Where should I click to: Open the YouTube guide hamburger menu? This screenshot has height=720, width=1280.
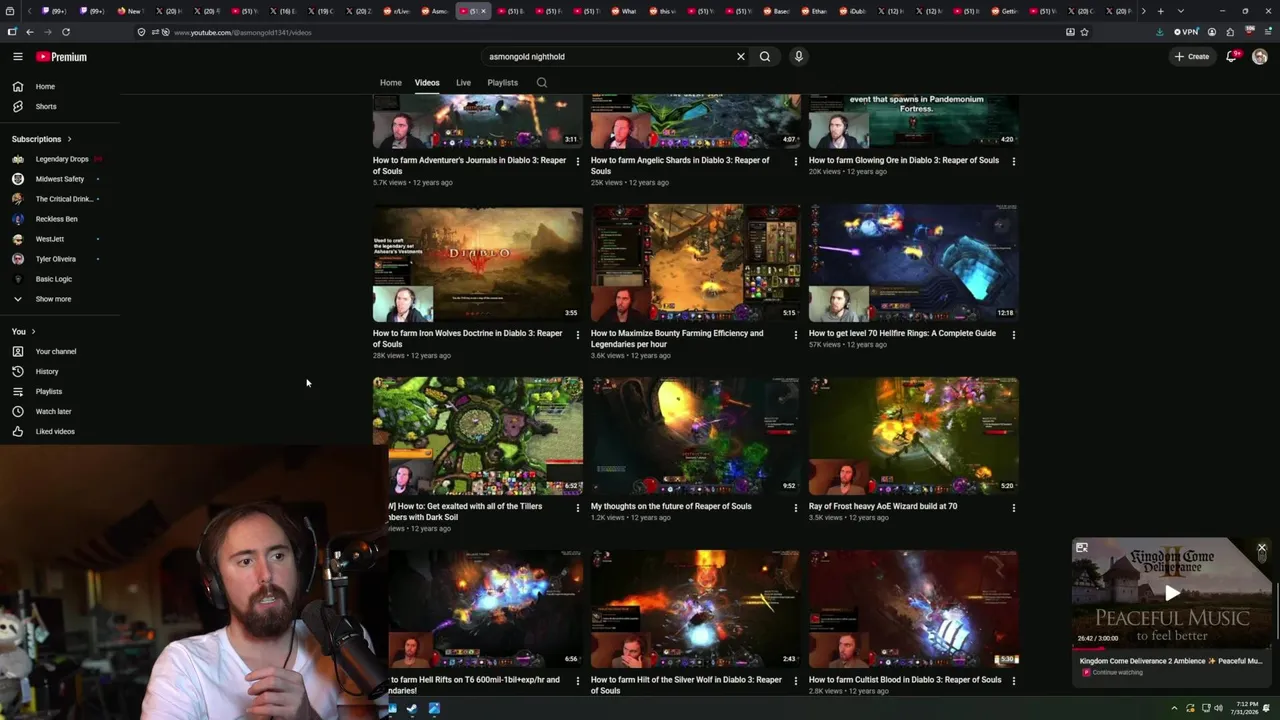(x=17, y=57)
